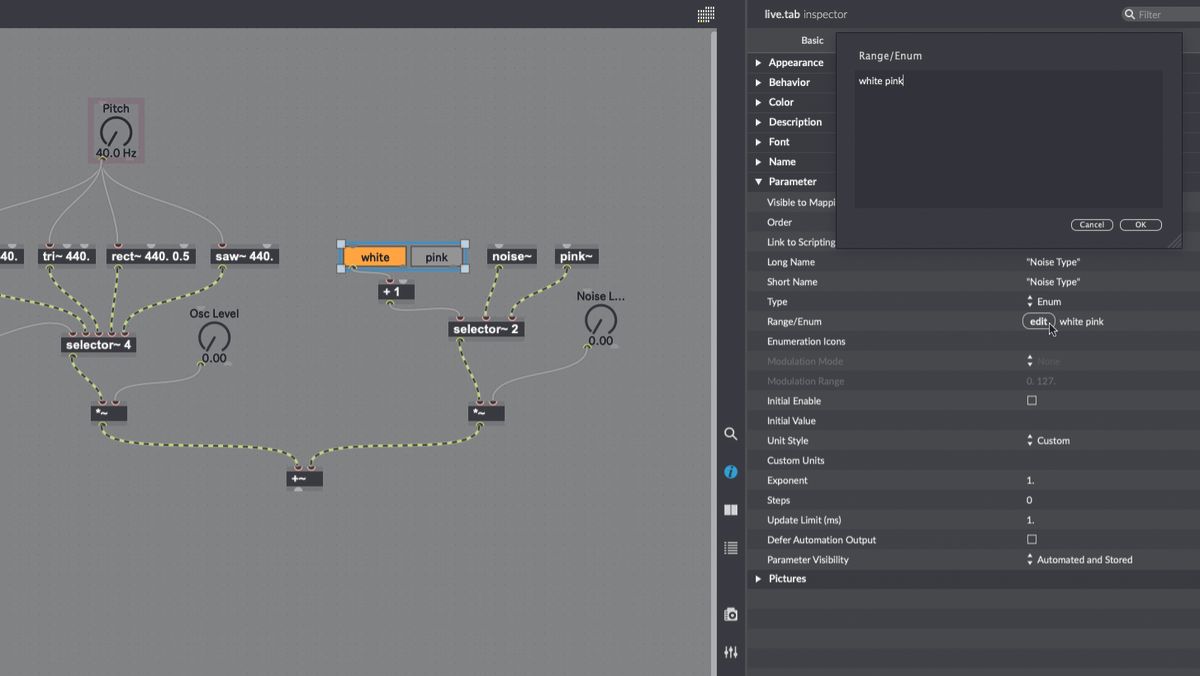Expand the Behavior section
Viewport: 1200px width, 676px height.
pos(759,82)
